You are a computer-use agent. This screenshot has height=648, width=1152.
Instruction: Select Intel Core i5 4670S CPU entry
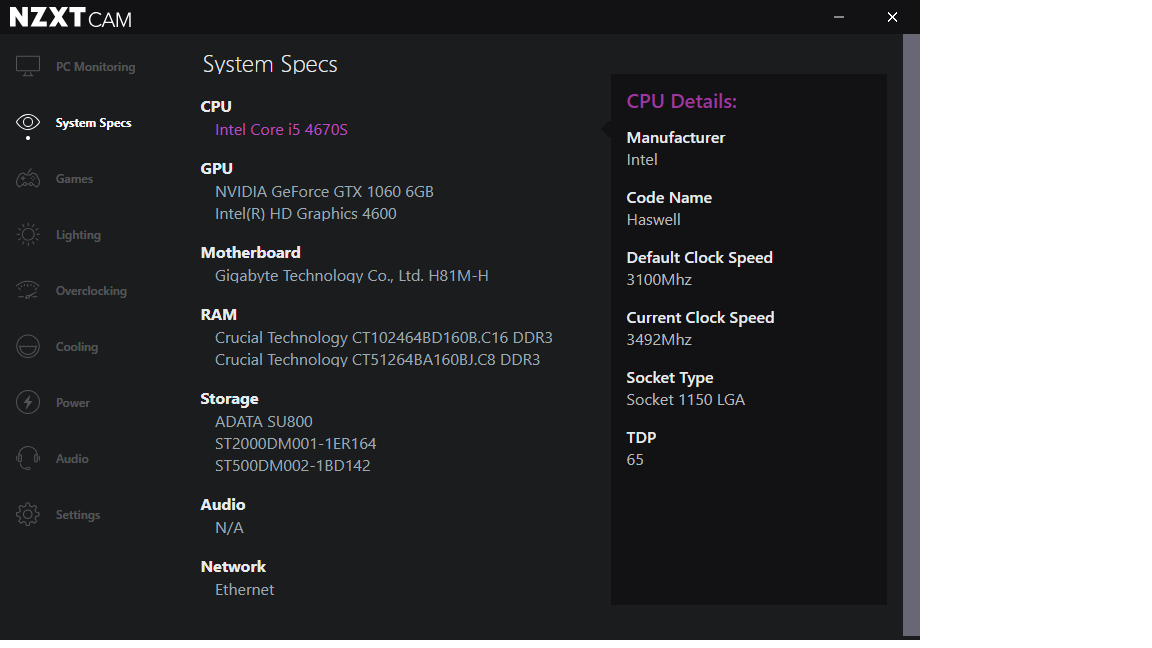coord(281,129)
